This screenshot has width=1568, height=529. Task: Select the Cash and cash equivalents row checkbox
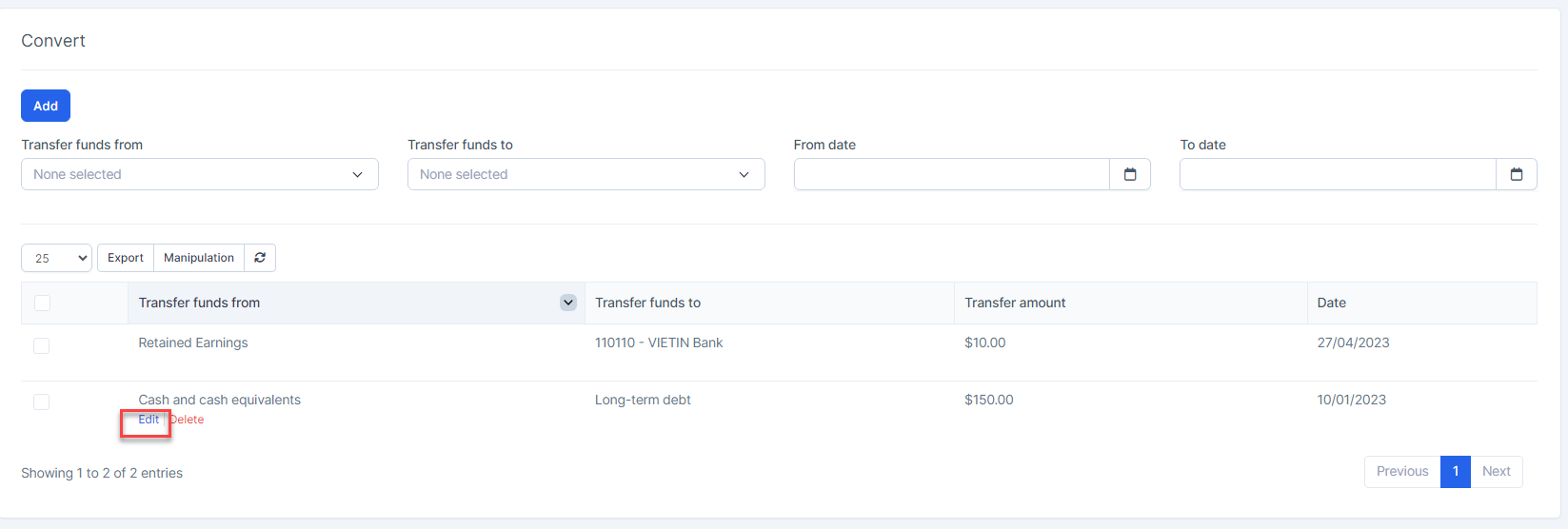[x=42, y=402]
